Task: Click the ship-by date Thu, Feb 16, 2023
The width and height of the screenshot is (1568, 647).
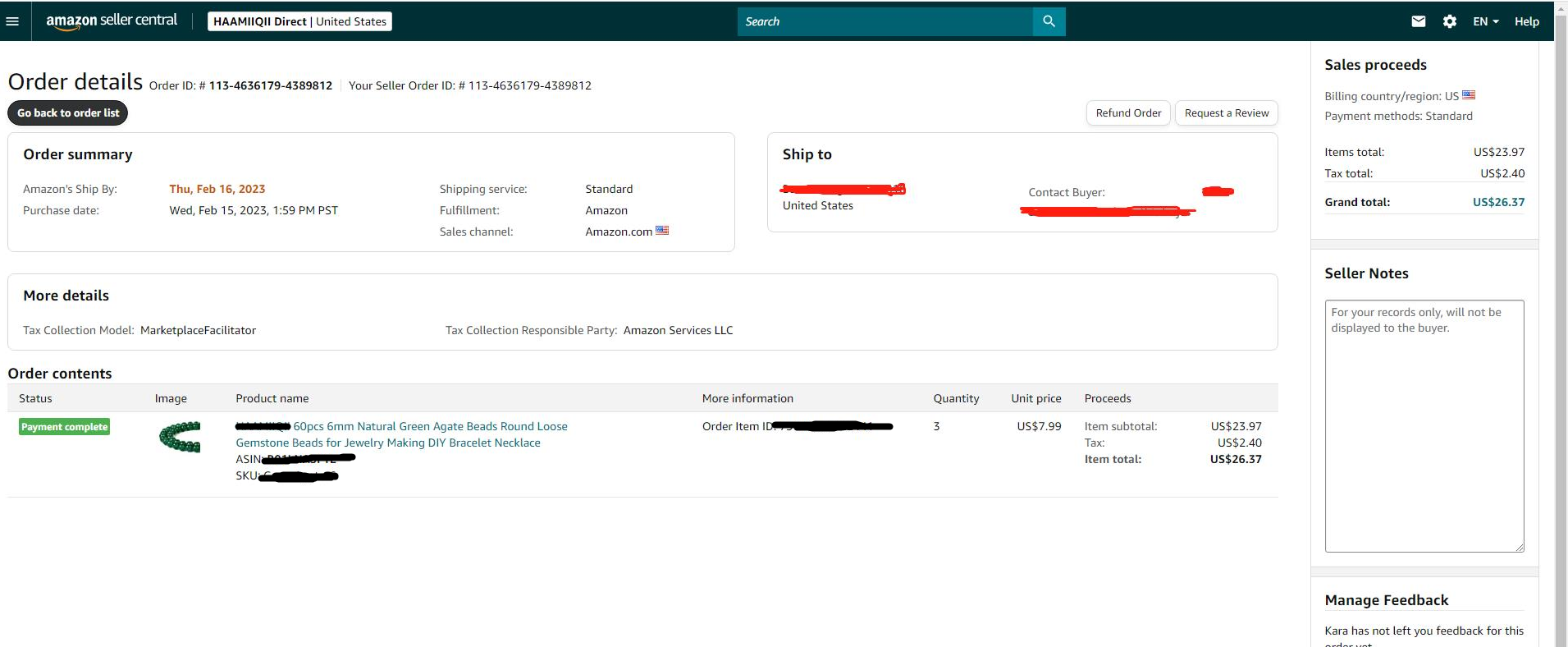Action: coord(217,189)
